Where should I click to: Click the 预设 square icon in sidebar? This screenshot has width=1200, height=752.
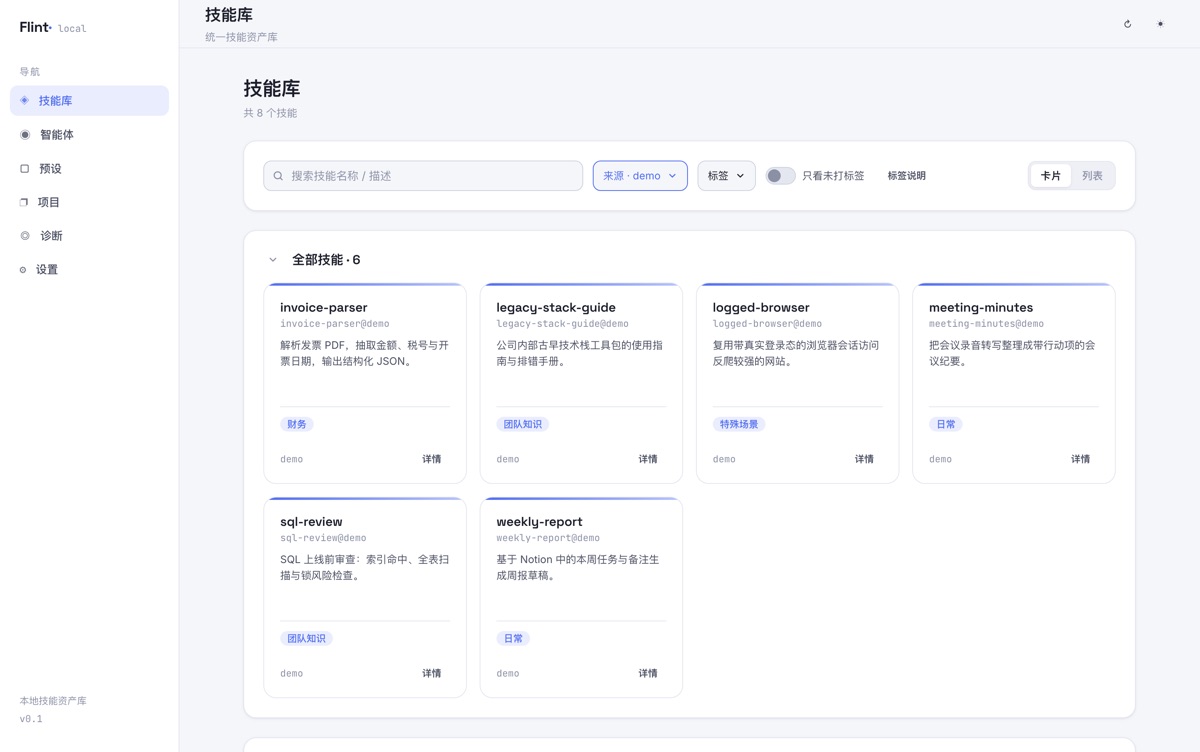coord(25,168)
